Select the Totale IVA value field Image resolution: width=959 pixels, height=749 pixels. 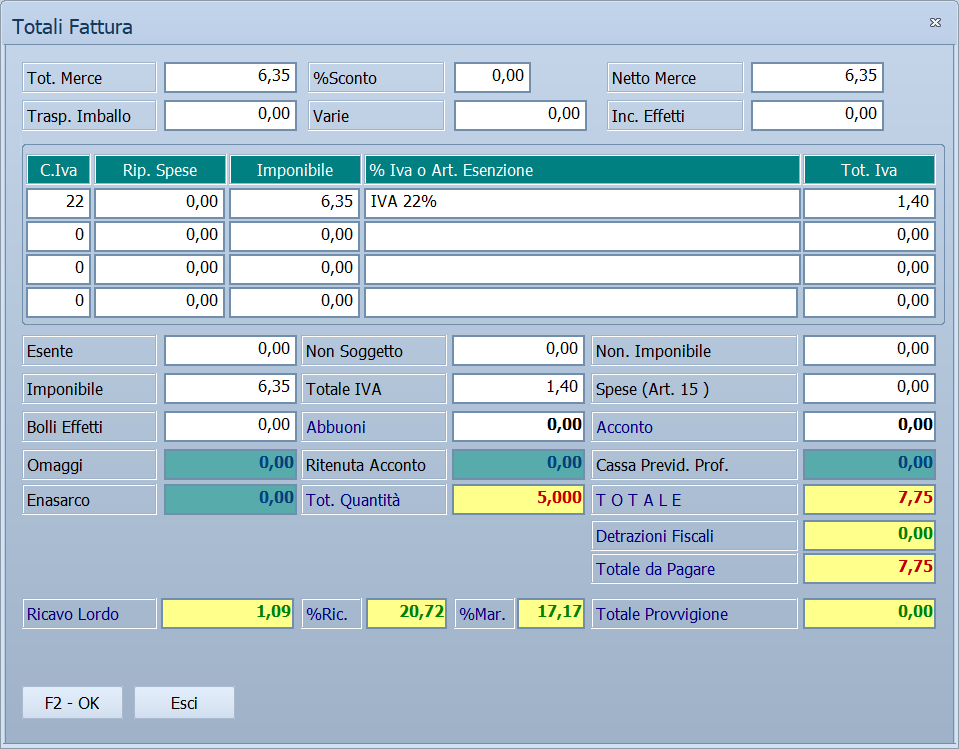point(519,388)
